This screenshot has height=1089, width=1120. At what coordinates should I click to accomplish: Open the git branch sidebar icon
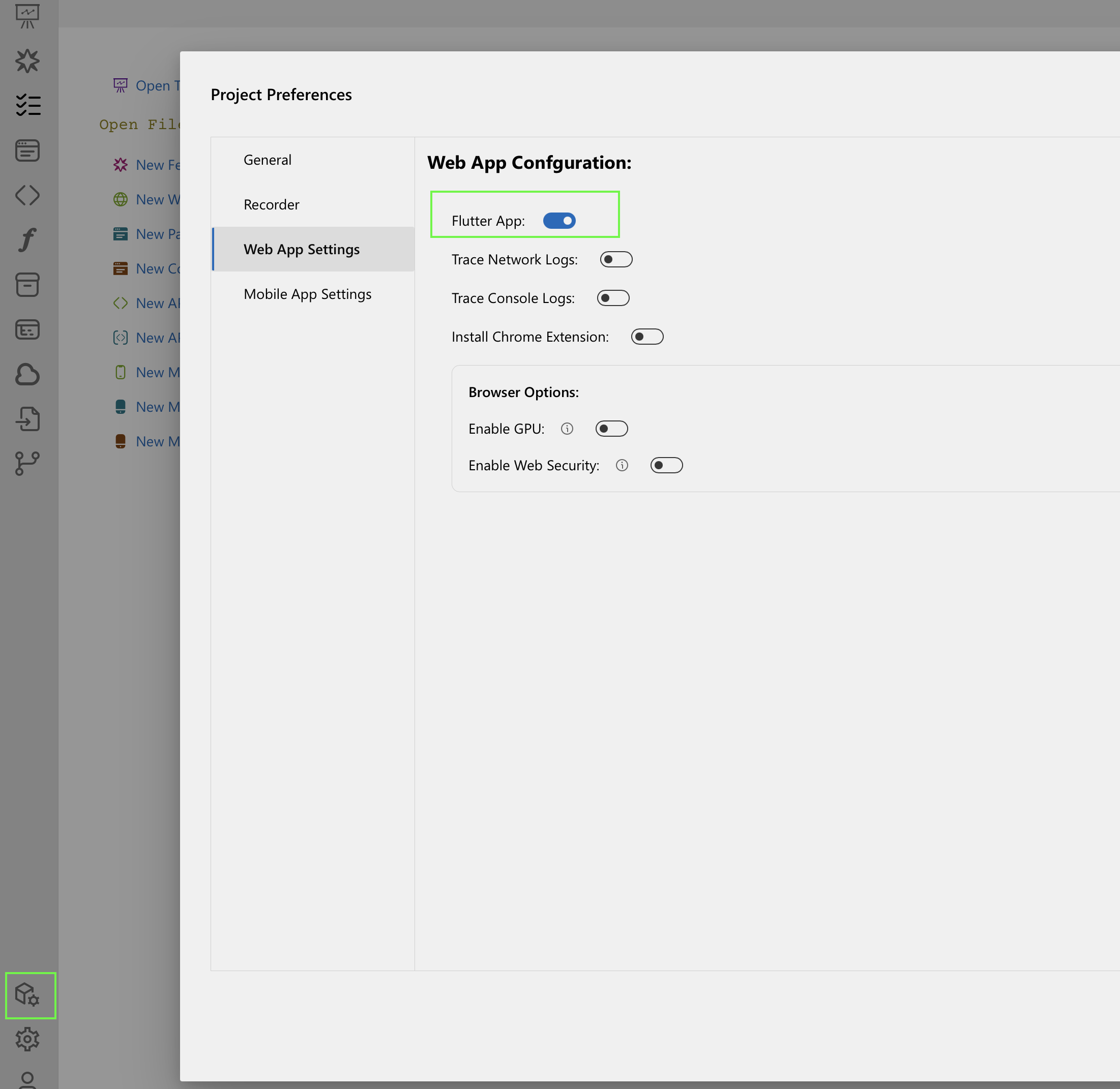pos(27,463)
